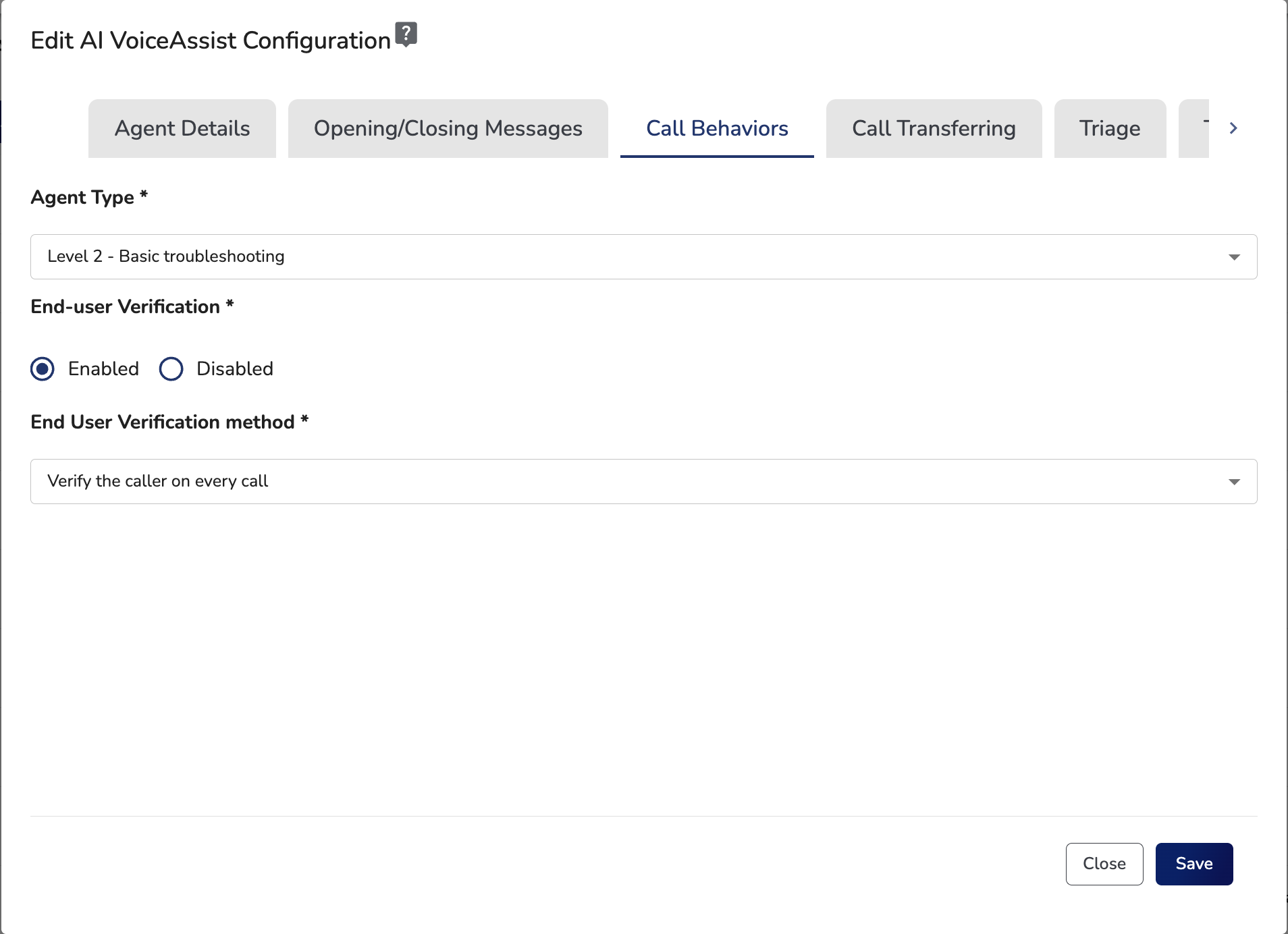This screenshot has height=934, width=1288.
Task: Click the Agent Type dropdown caret arrow
Action: click(x=1234, y=257)
